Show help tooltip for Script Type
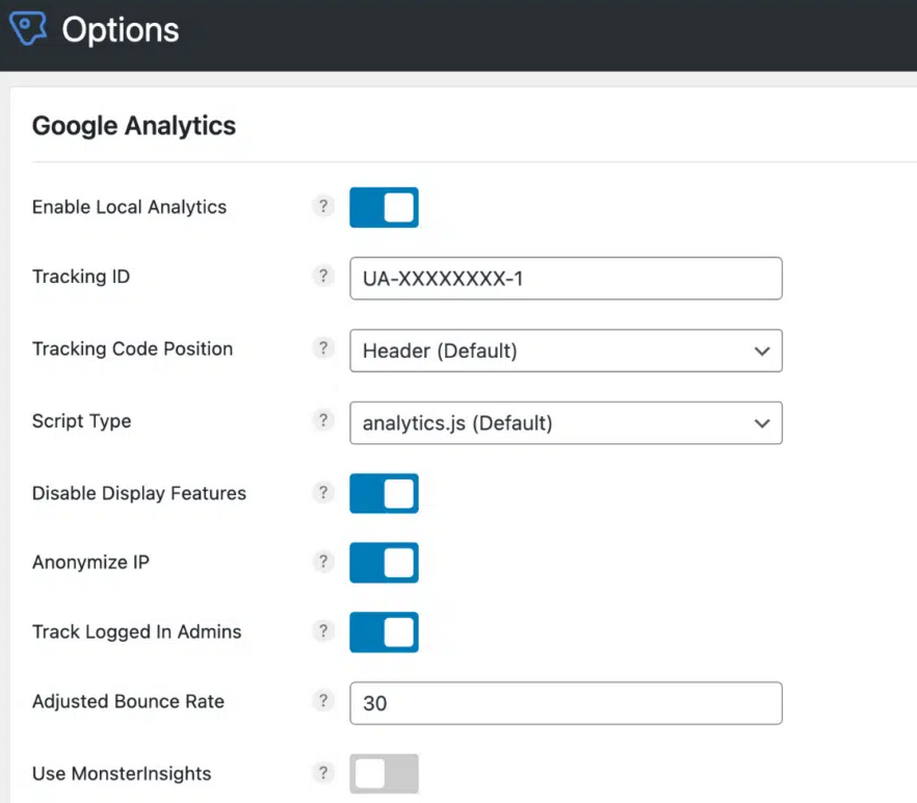 pyautogui.click(x=323, y=421)
